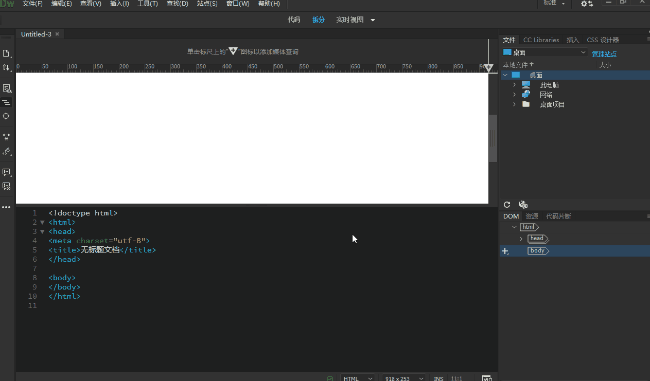Click the green lint status icon
Viewport: 650px width, 381px height.
point(330,378)
